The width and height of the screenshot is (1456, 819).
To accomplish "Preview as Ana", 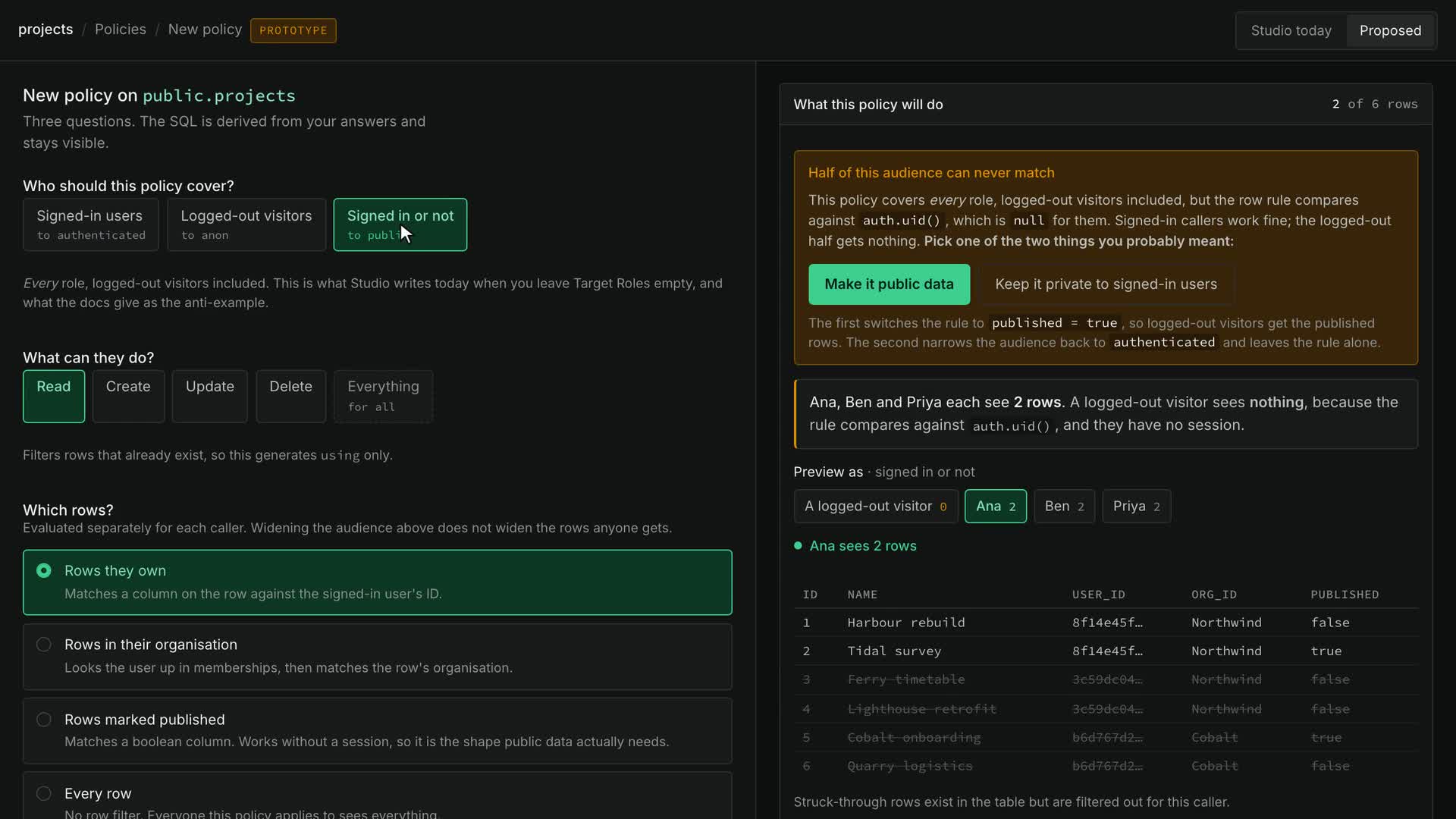I will (995, 507).
